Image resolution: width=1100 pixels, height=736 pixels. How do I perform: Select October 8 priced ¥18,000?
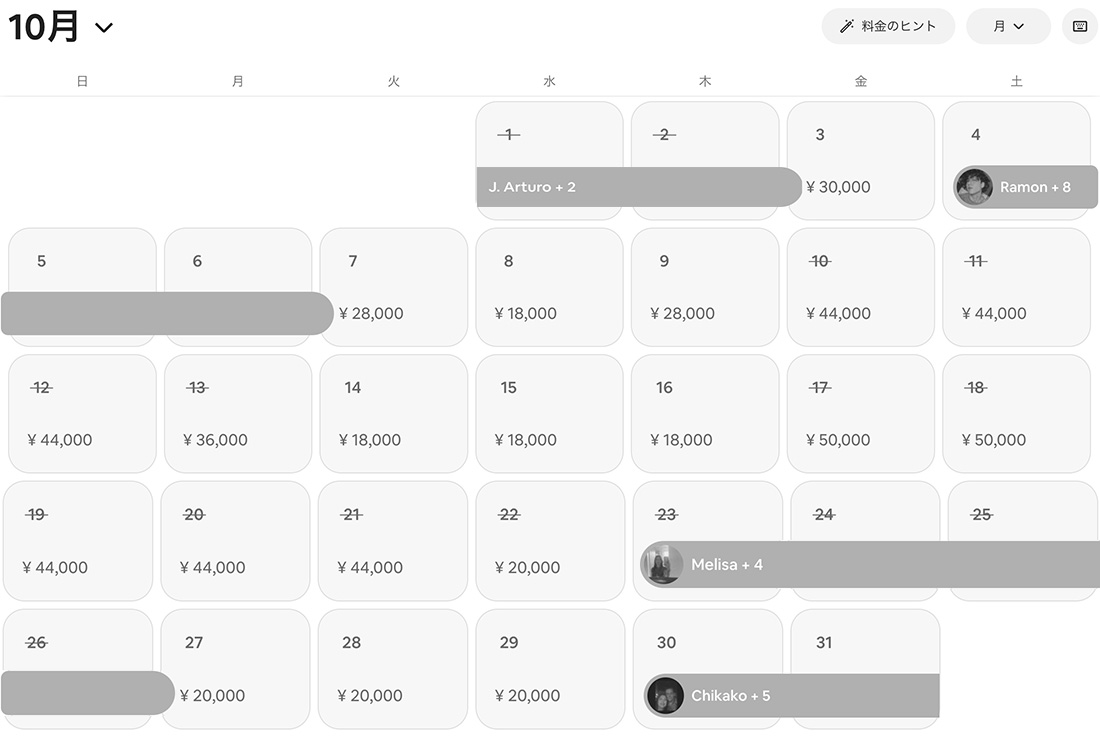[549, 287]
